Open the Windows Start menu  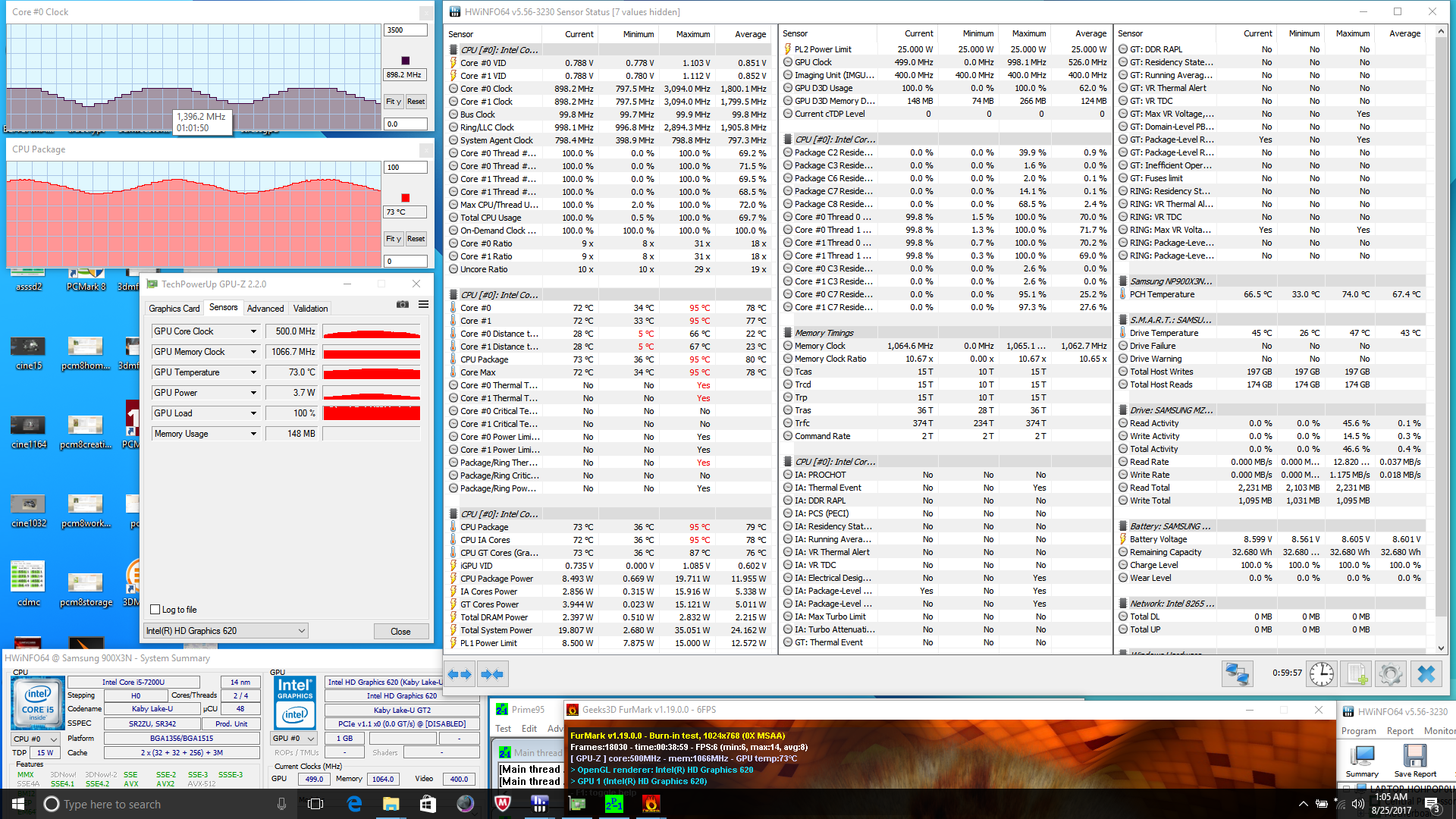[18, 804]
